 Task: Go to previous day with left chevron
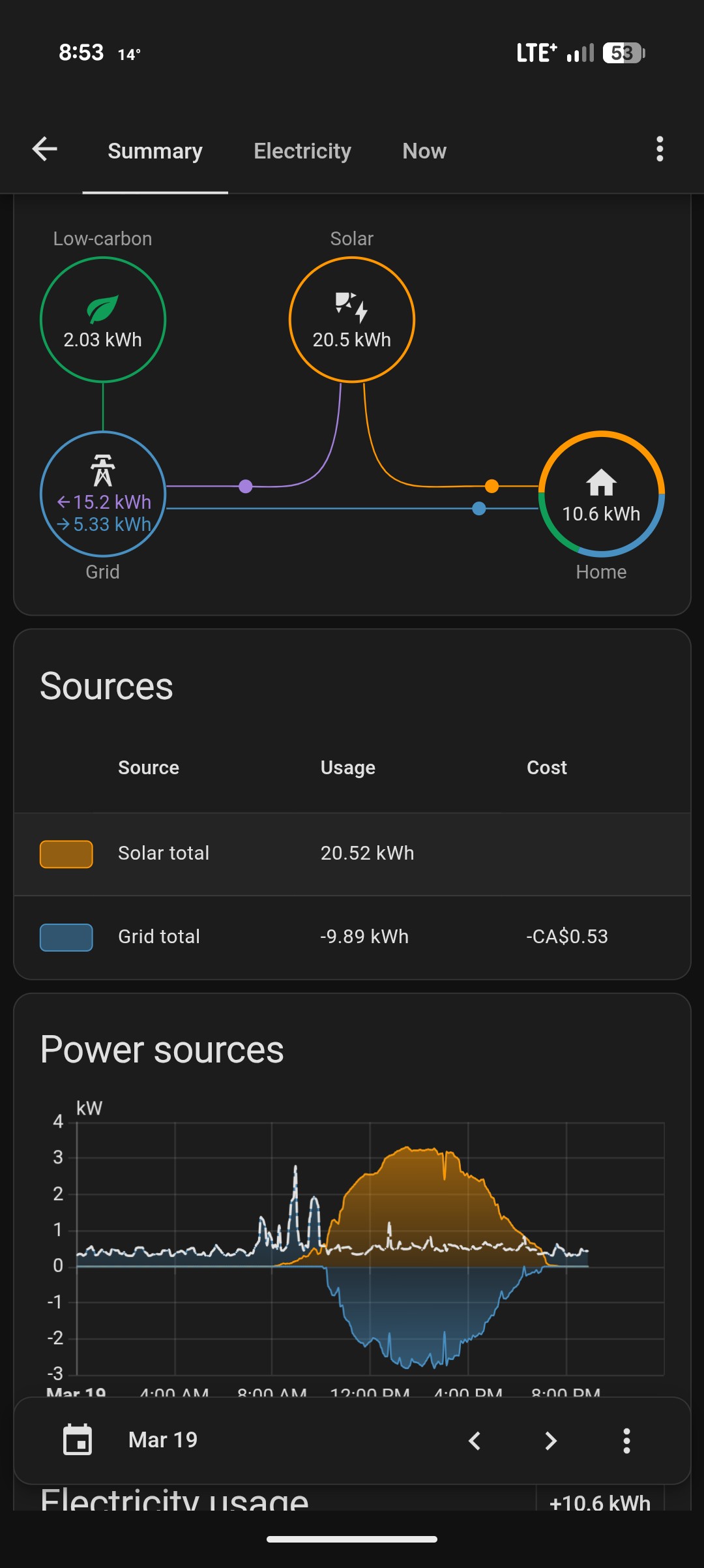click(475, 1440)
